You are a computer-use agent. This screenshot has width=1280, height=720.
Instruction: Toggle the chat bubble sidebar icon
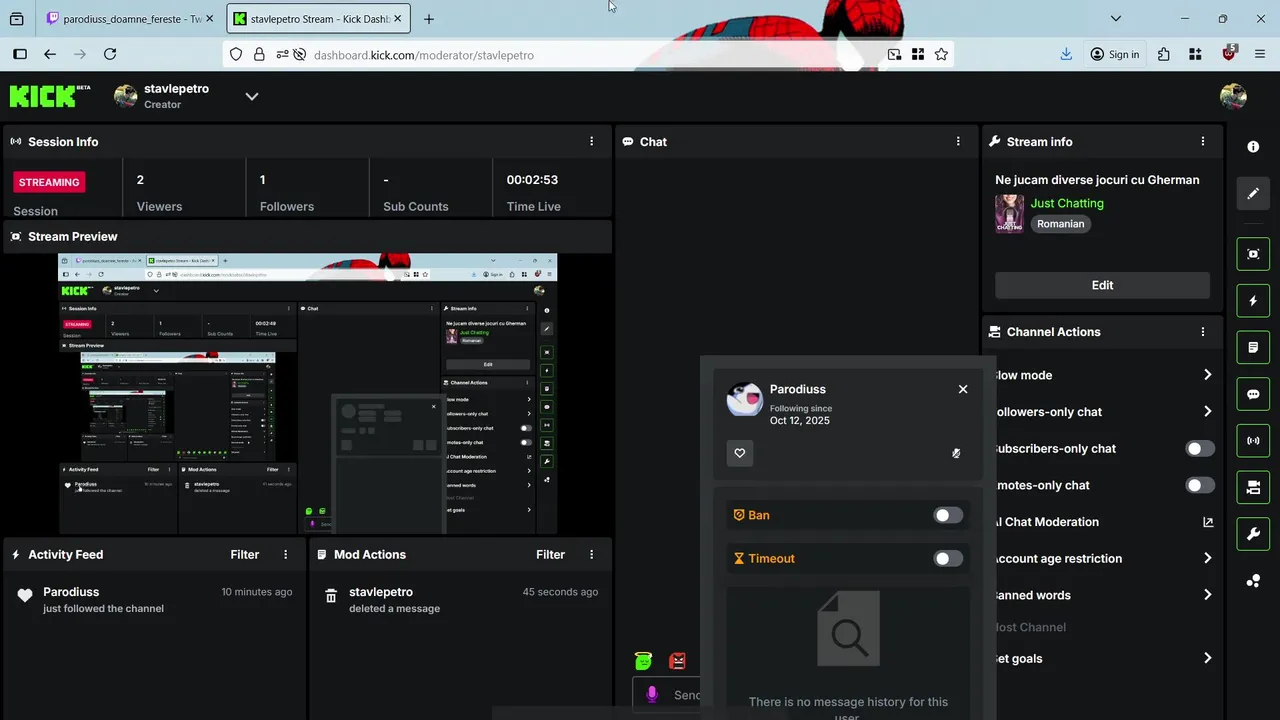[x=1253, y=394]
